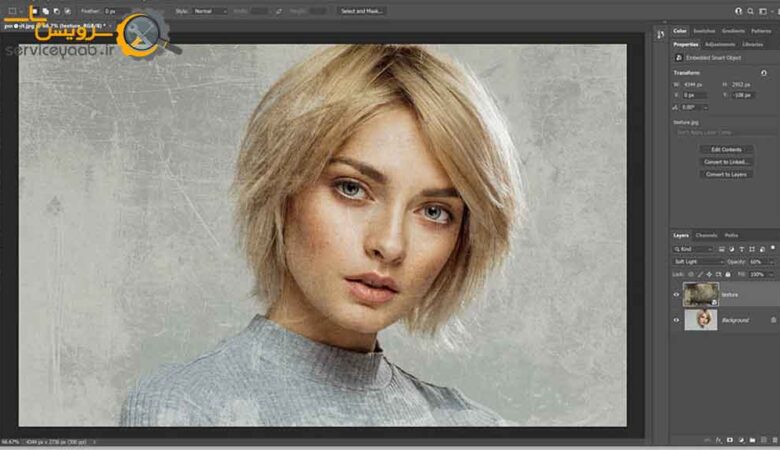Click the add layer style fx icon
Screen dimensions: 780x450
point(718,440)
